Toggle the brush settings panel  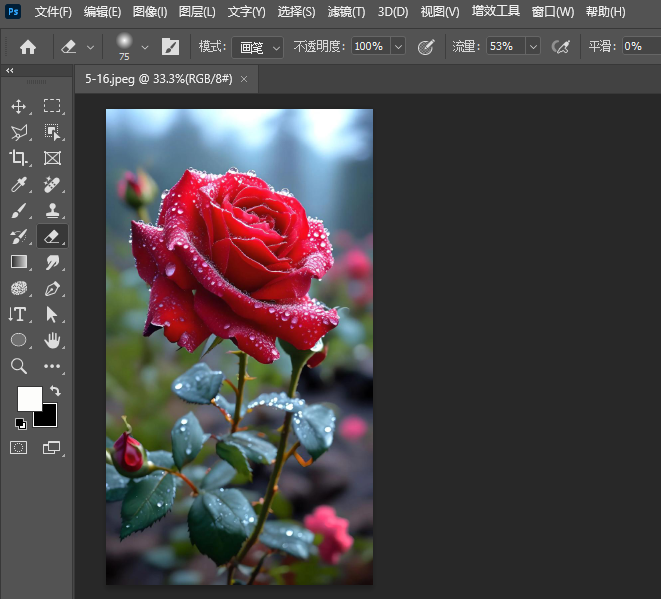point(170,47)
